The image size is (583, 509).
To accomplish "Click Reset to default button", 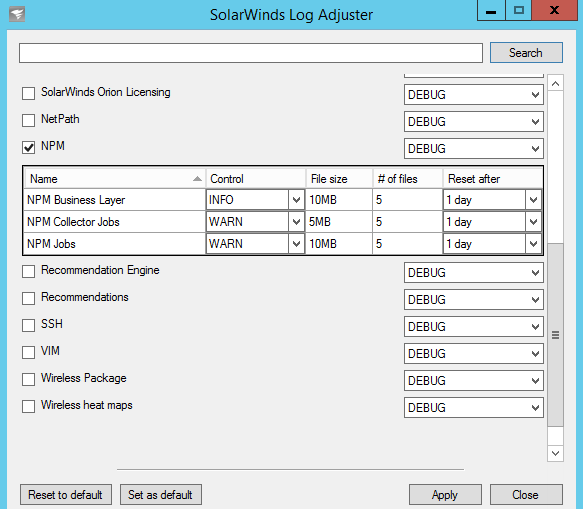I will pyautogui.click(x=66, y=495).
